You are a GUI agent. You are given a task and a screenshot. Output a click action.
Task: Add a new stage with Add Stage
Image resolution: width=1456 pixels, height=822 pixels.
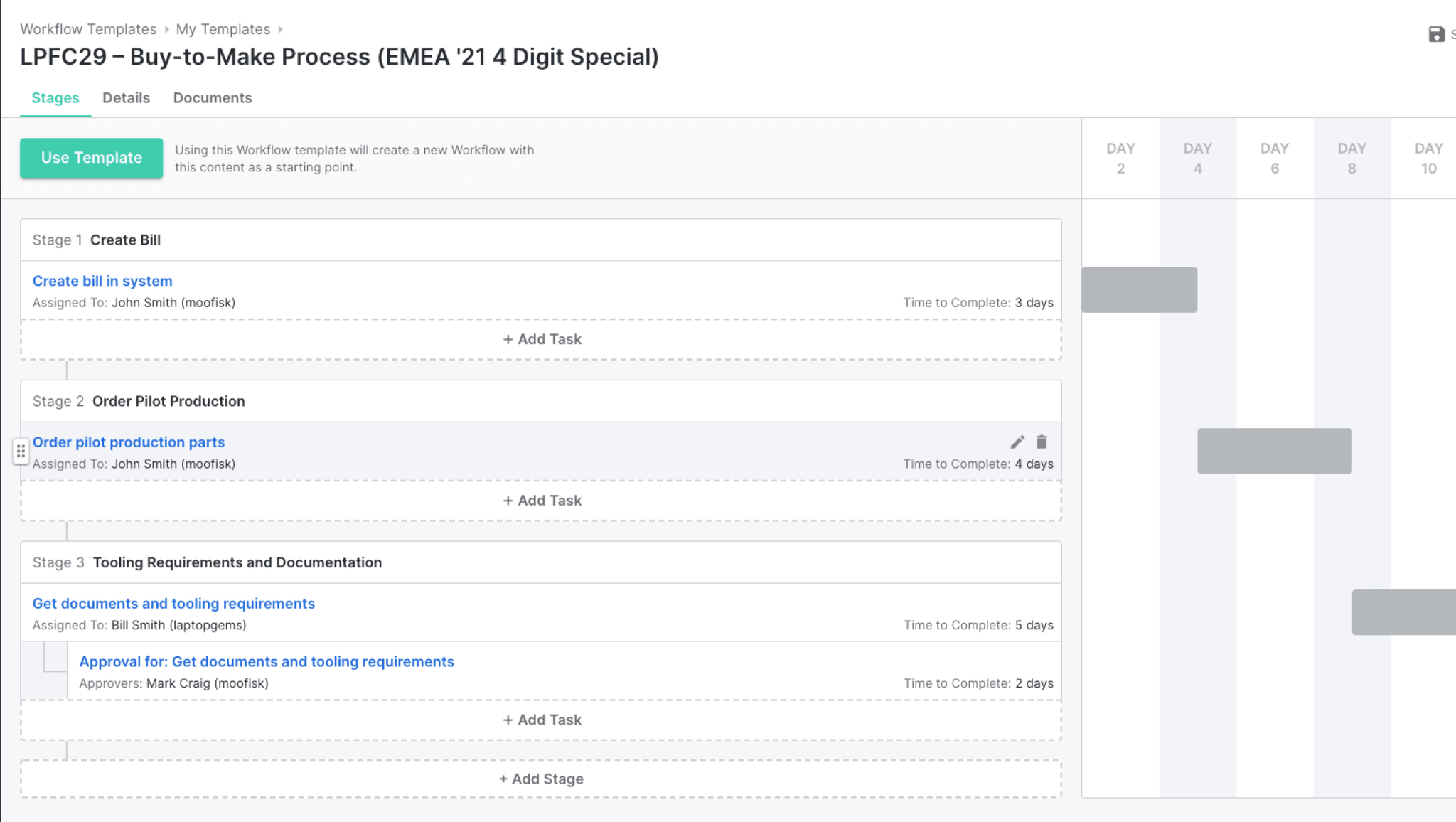coord(541,779)
